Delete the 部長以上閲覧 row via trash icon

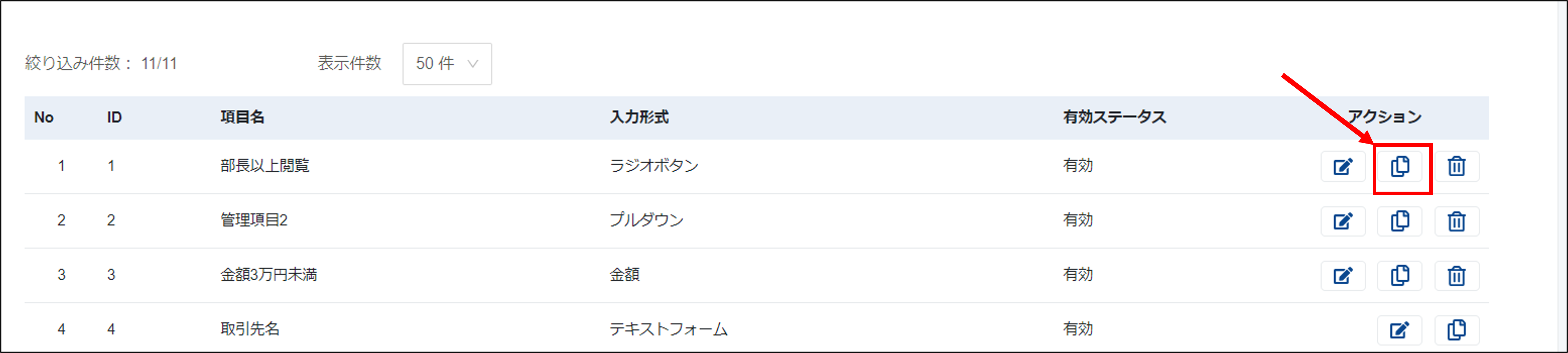tap(1457, 166)
